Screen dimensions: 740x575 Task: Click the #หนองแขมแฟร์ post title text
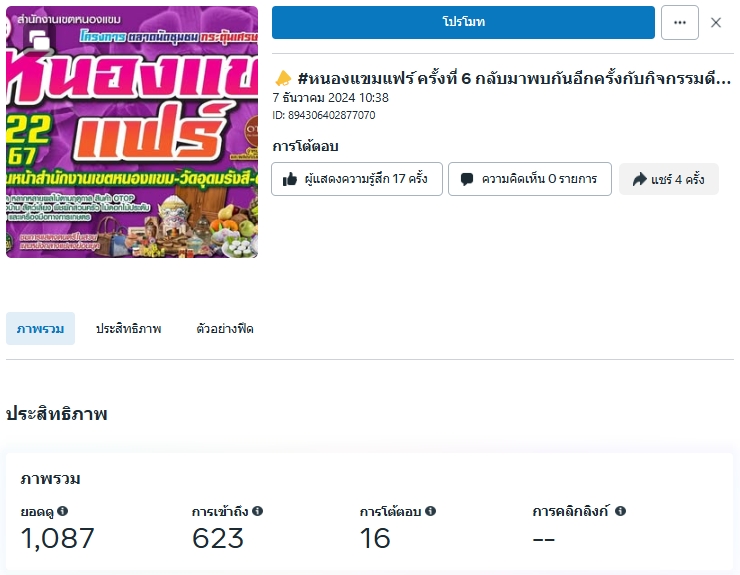pyautogui.click(x=514, y=78)
